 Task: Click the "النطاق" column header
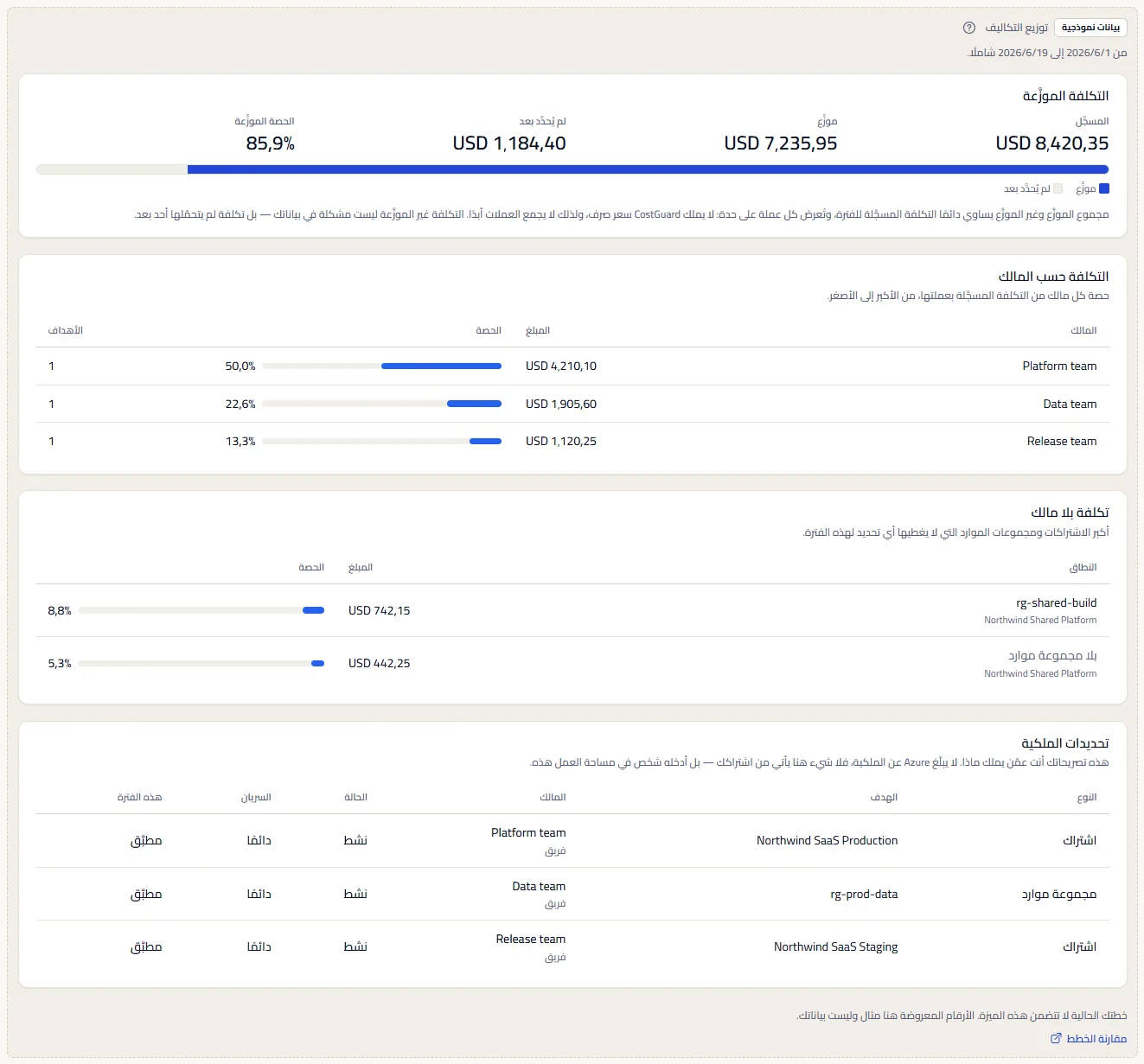1083,567
